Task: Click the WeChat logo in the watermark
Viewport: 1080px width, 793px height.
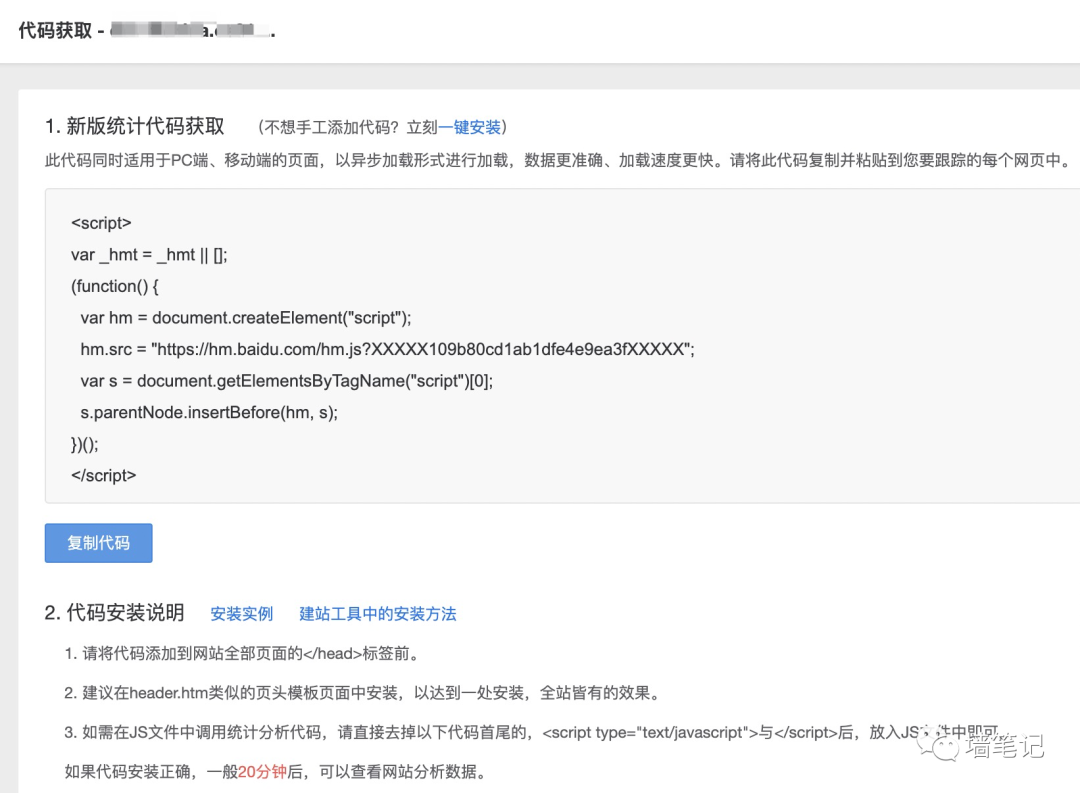Action: point(939,745)
